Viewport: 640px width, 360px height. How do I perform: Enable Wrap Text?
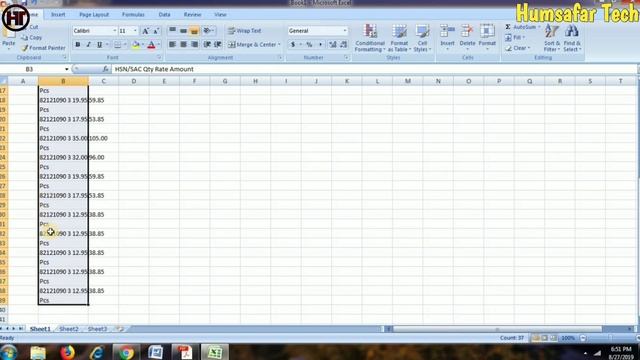tap(244, 31)
